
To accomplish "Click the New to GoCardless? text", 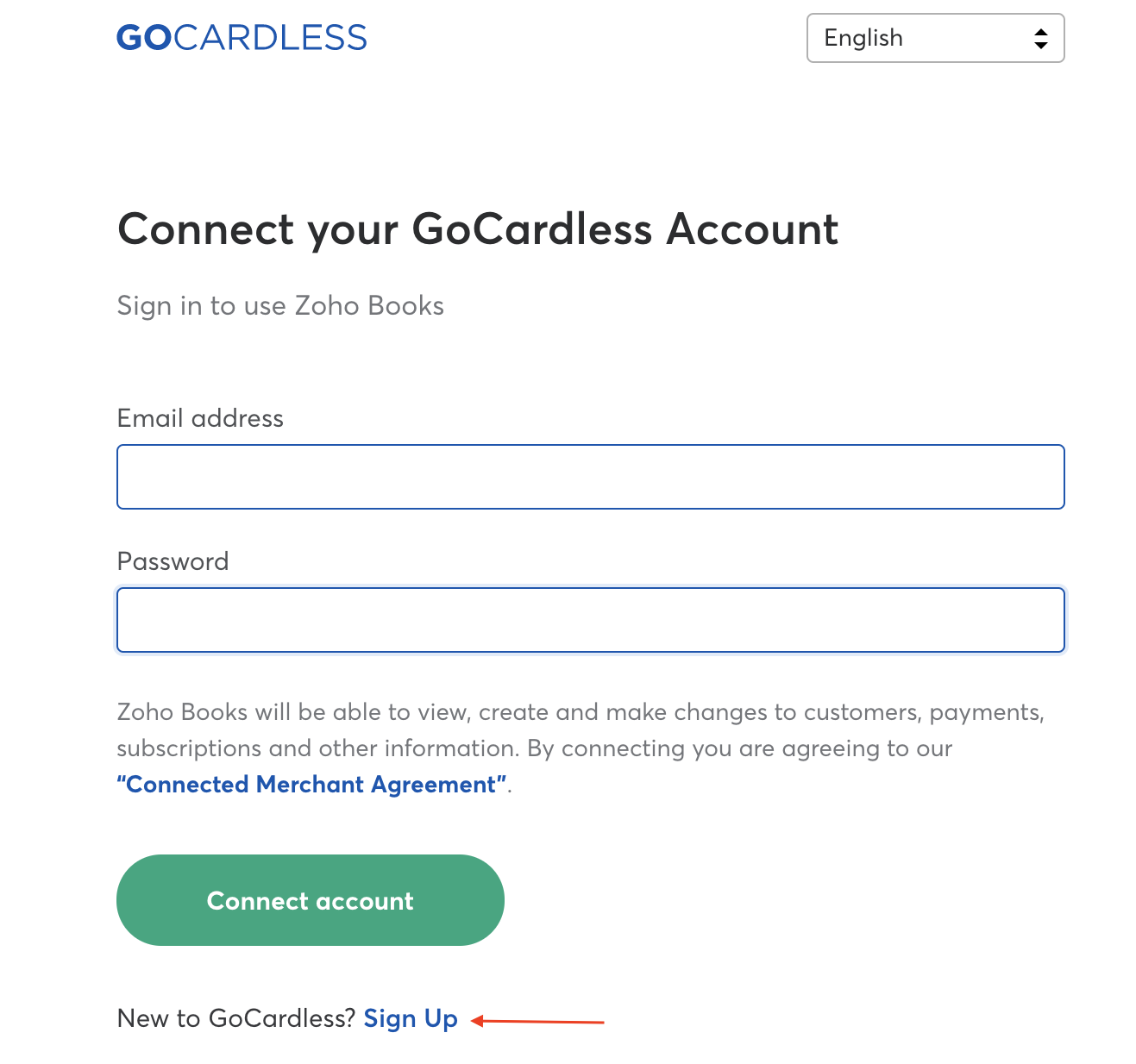I will (235, 1018).
